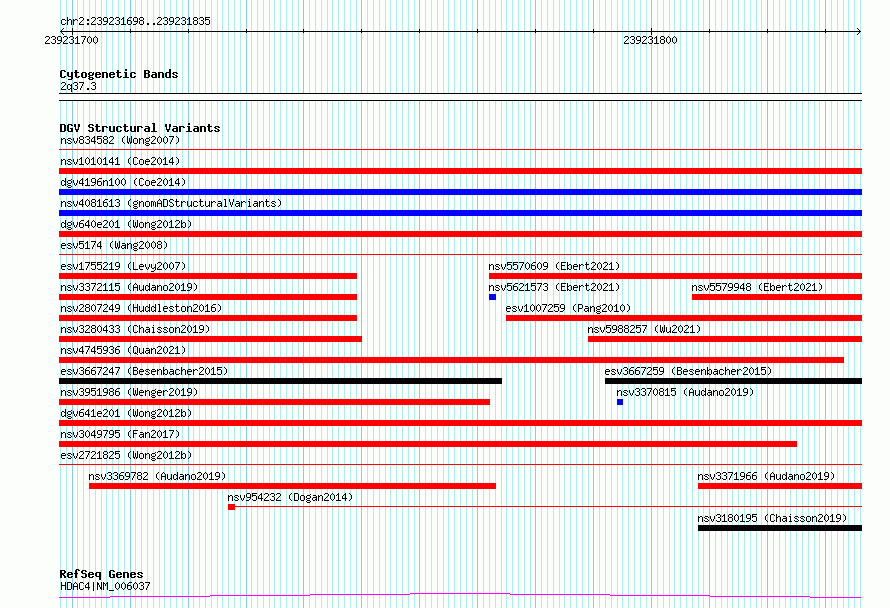Open nsv3371966 (Audano2019) variant

pyautogui.click(x=766, y=476)
